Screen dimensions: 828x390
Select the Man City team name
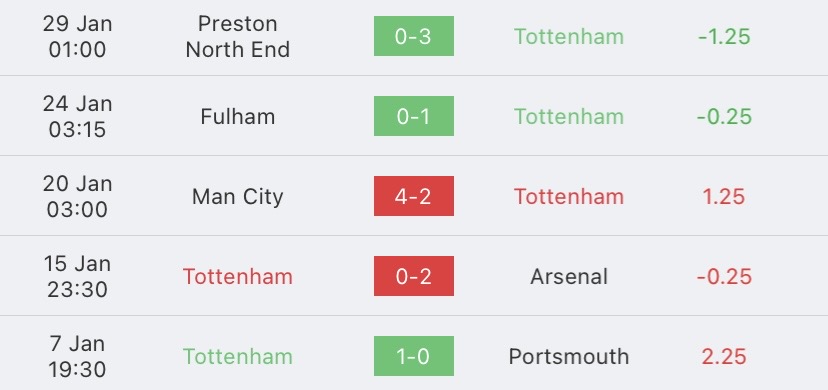coord(238,196)
